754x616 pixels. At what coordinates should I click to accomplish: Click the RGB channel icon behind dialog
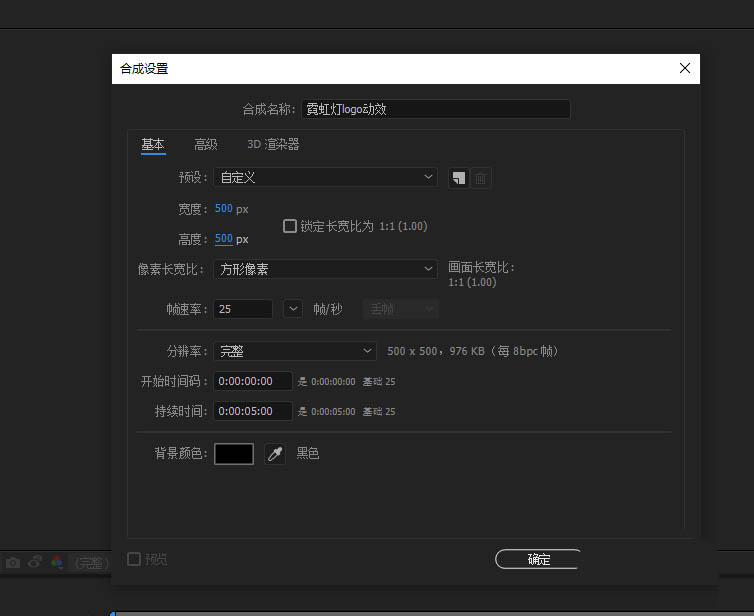pos(57,562)
